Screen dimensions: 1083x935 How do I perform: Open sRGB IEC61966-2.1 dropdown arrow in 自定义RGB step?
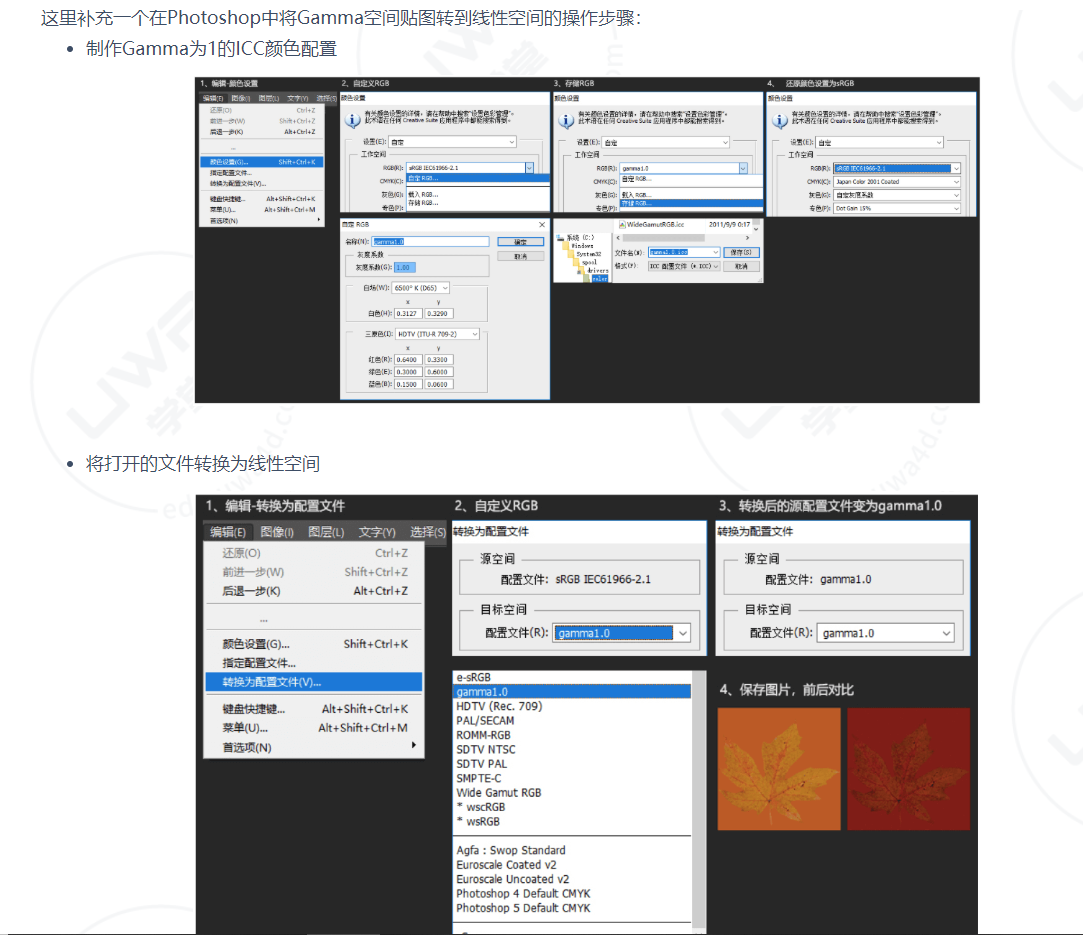[x=529, y=168]
